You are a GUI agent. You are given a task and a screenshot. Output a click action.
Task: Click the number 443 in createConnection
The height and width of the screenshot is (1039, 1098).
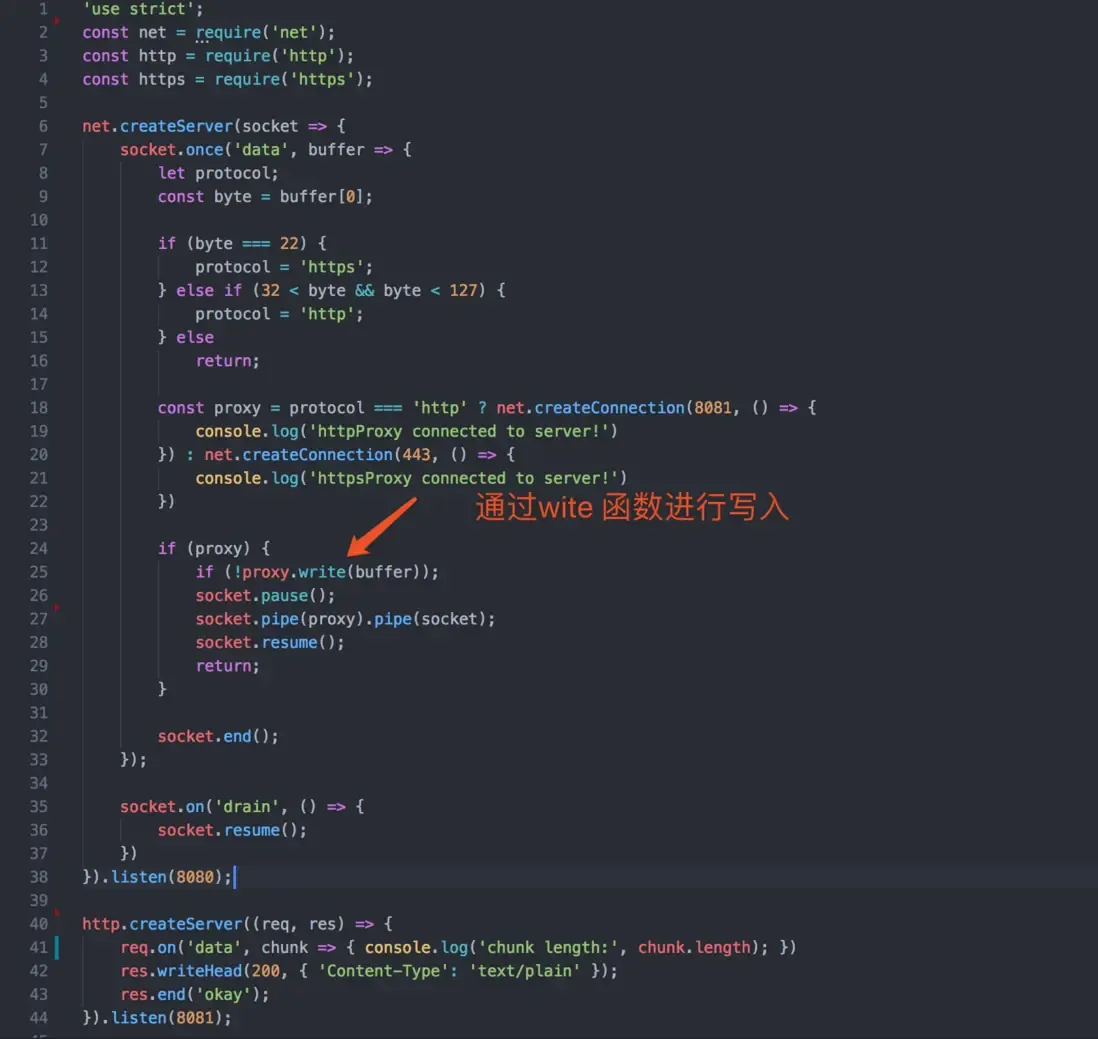pyautogui.click(x=416, y=455)
